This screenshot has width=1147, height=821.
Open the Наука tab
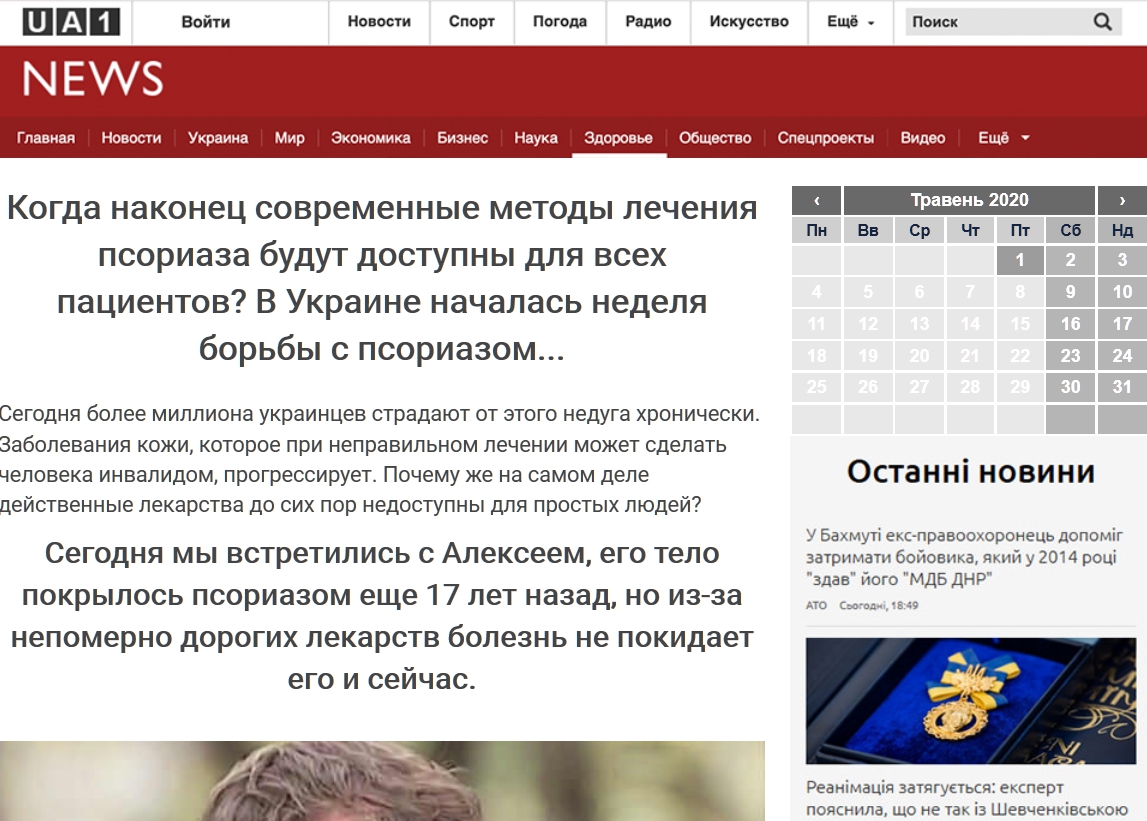pos(536,138)
